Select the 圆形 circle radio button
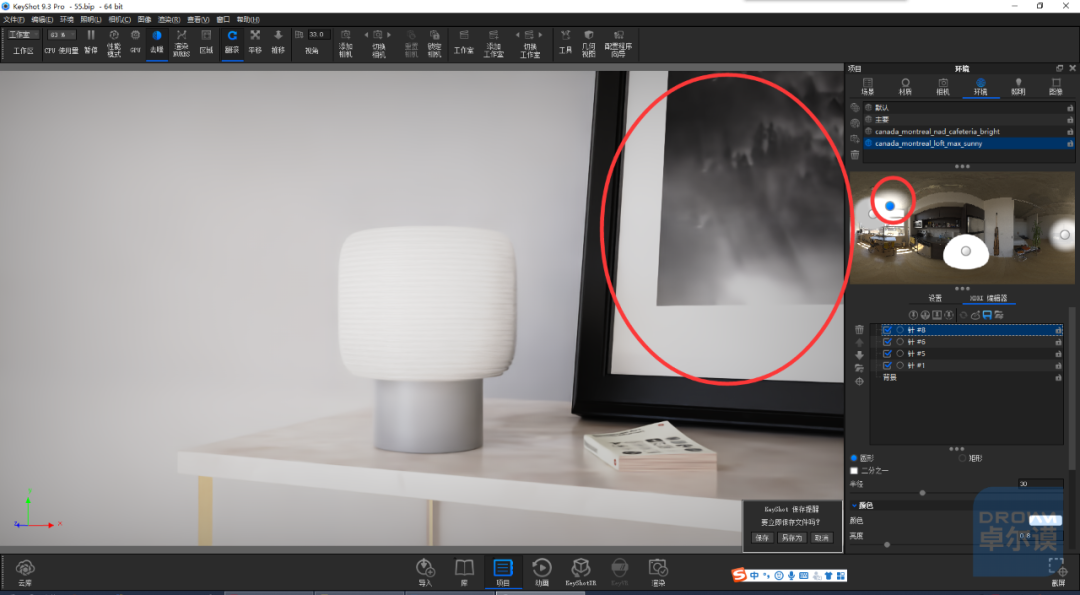 [x=854, y=458]
